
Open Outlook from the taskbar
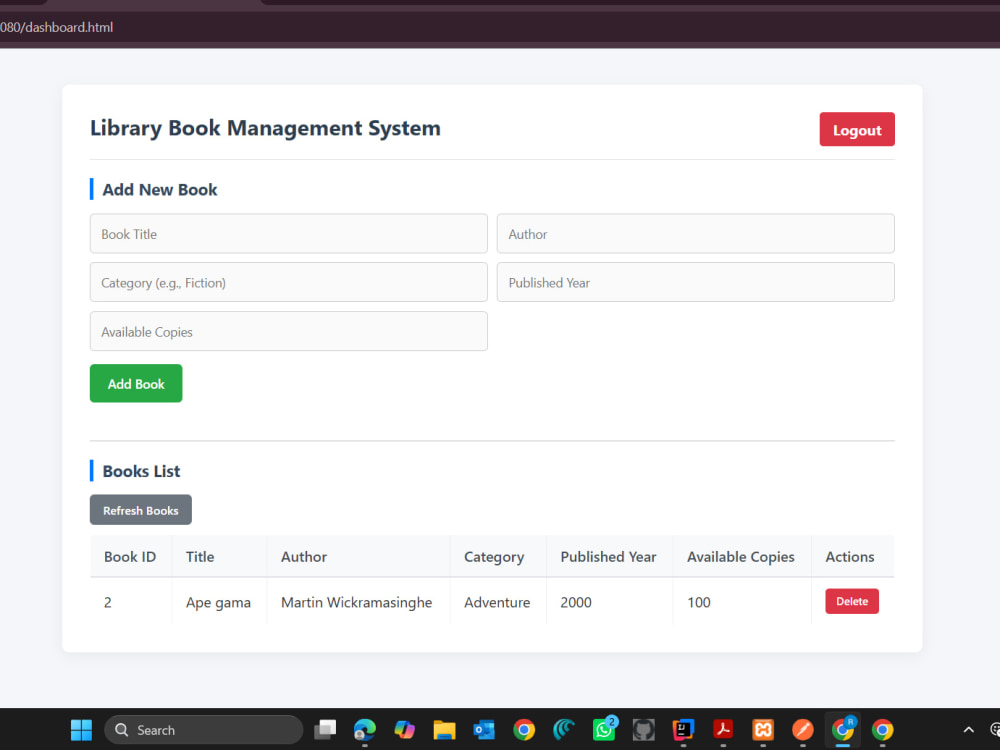(x=484, y=729)
